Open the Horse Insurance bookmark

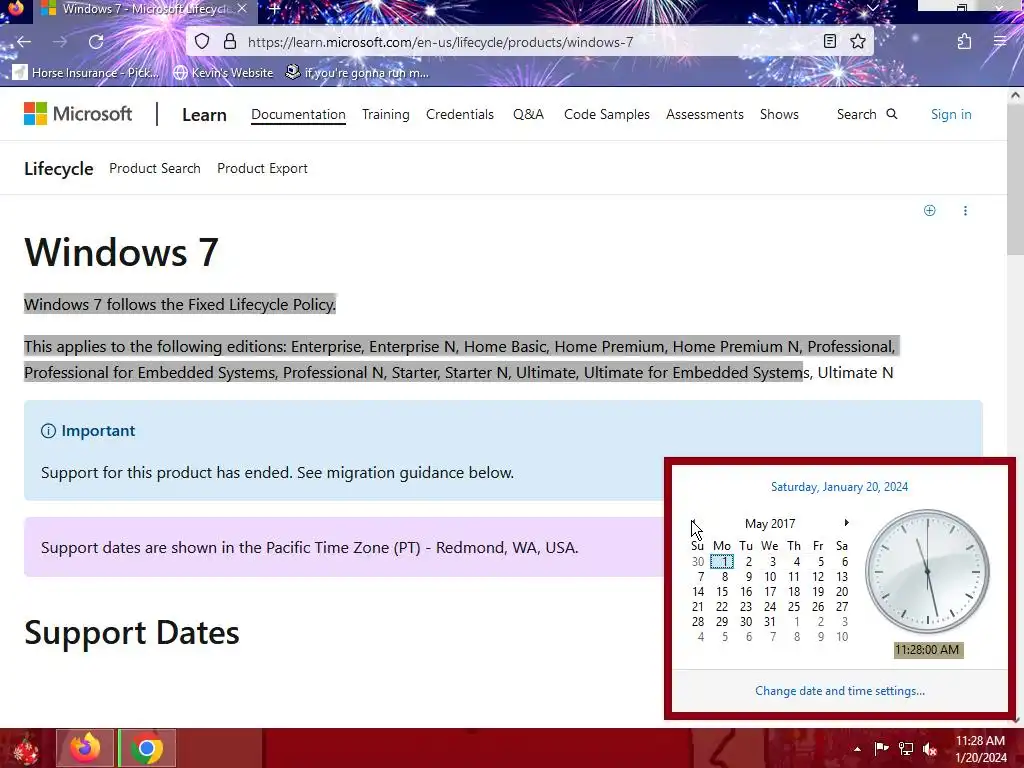point(86,72)
